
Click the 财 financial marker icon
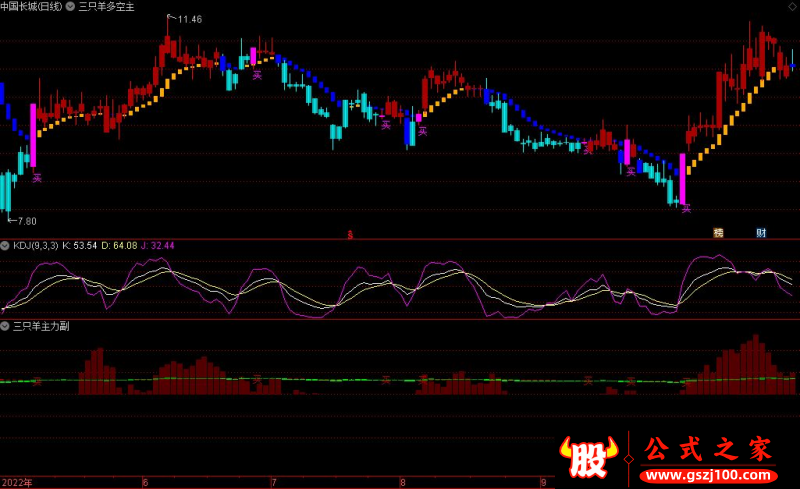pos(761,233)
